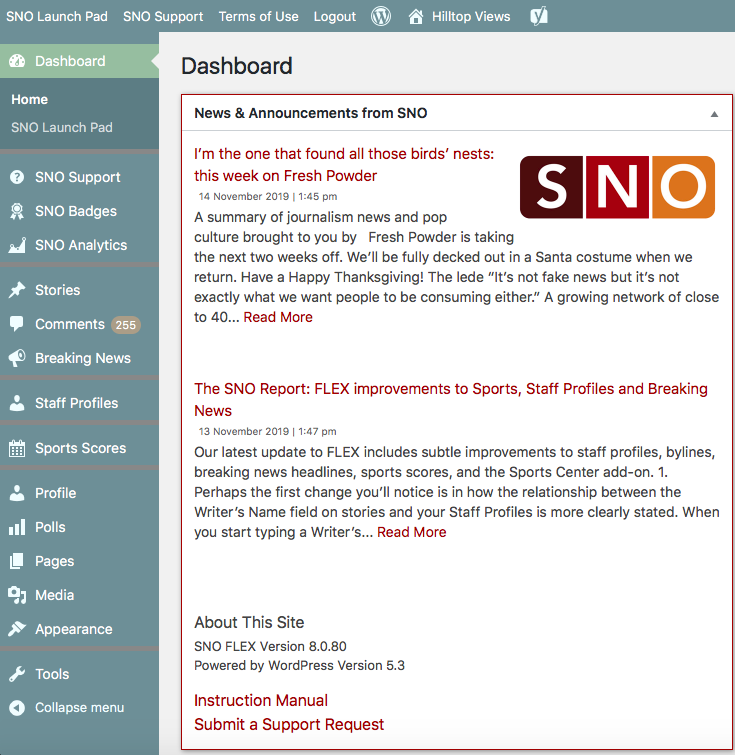
Task: Click News & Announcements from SNO heading
Action: (311, 113)
